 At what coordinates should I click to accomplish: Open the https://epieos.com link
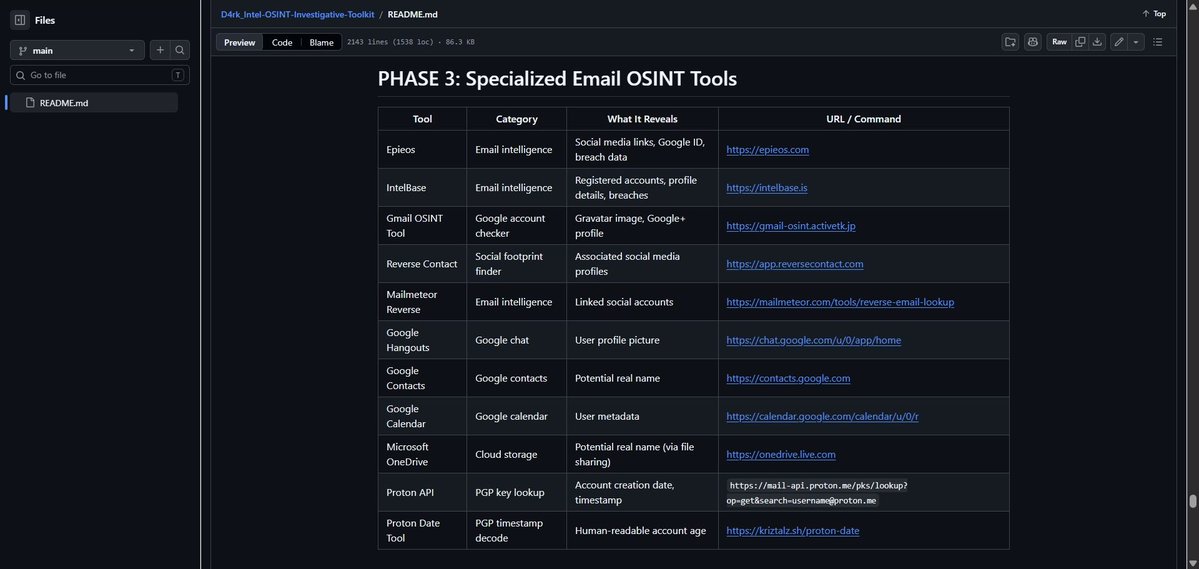[767, 150]
